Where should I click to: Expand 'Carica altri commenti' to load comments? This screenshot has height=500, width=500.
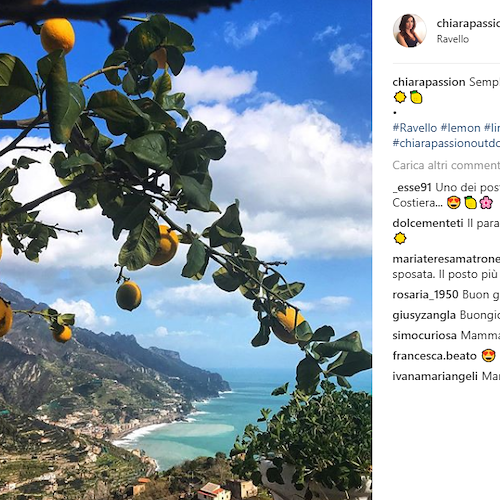click(446, 165)
